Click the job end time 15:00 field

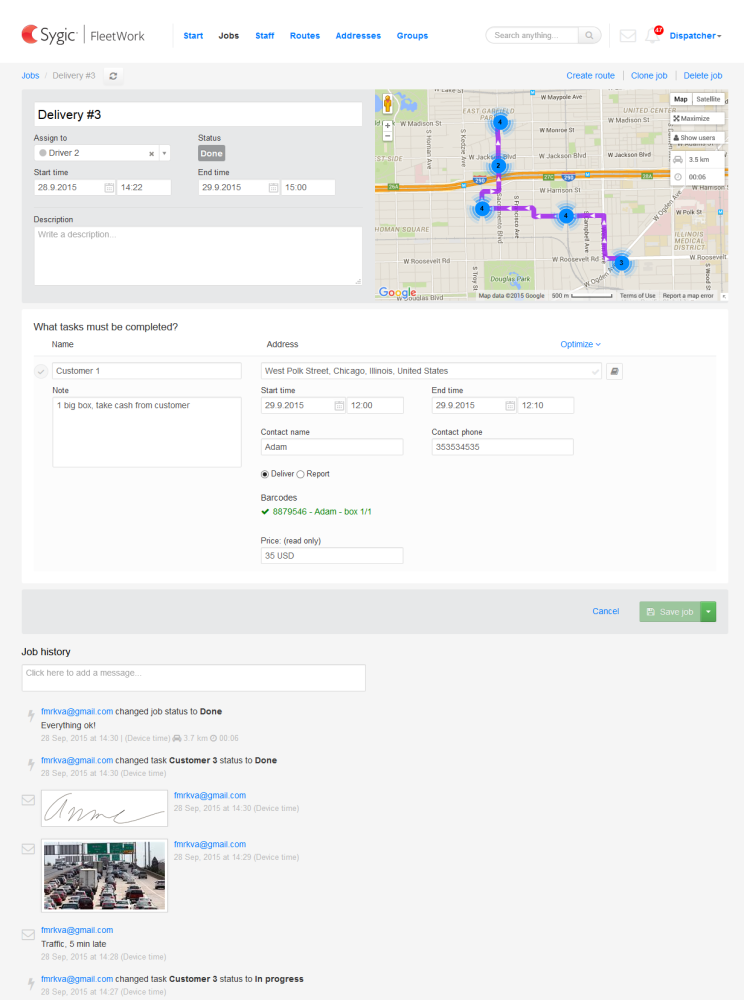click(x=309, y=188)
